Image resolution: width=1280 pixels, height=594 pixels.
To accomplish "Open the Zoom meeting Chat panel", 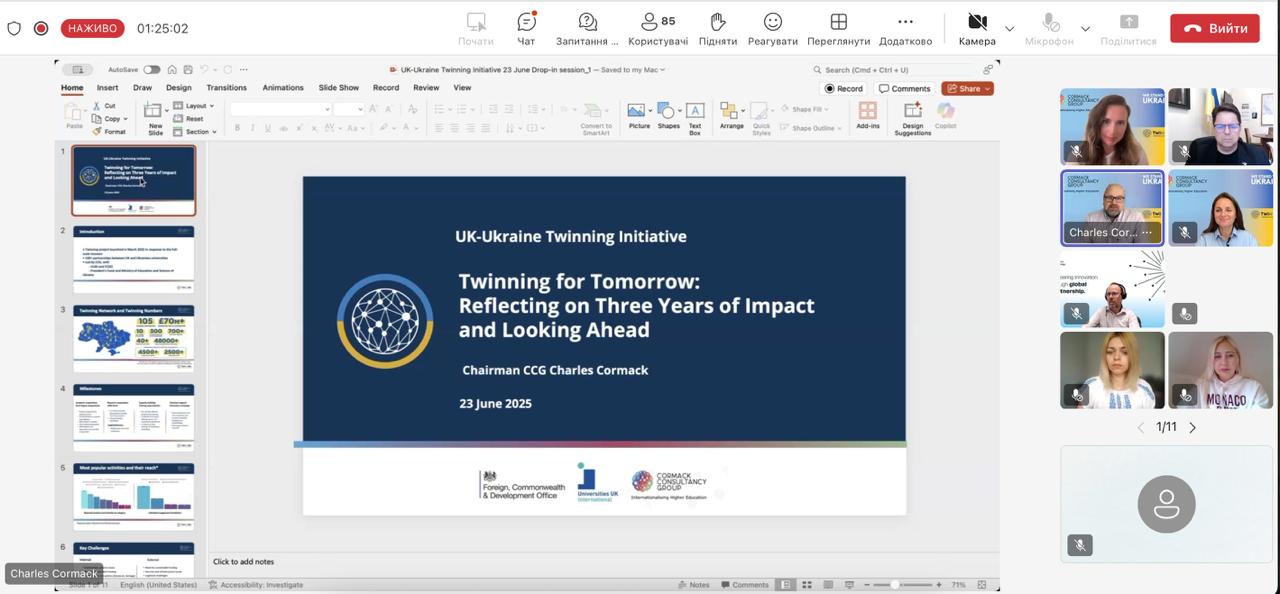I will 526,29.
